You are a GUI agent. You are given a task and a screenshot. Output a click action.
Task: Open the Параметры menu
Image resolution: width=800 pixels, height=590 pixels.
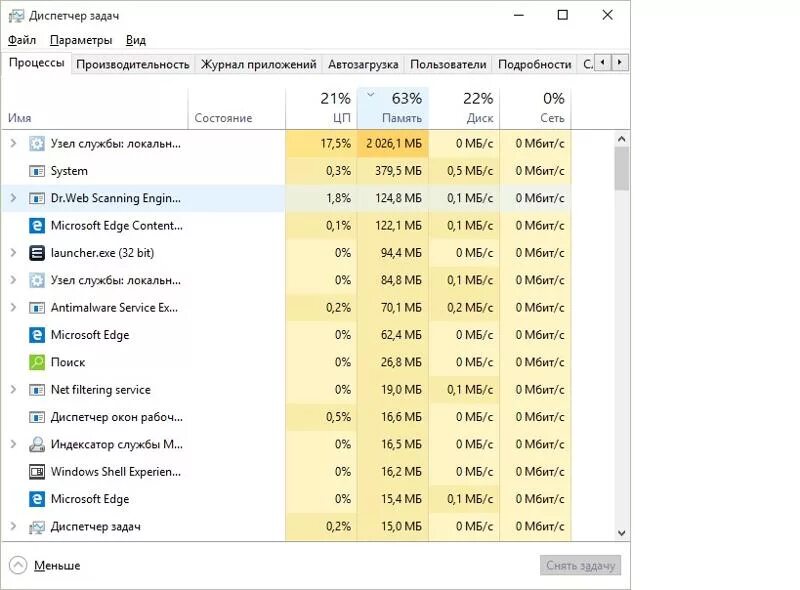coord(81,40)
